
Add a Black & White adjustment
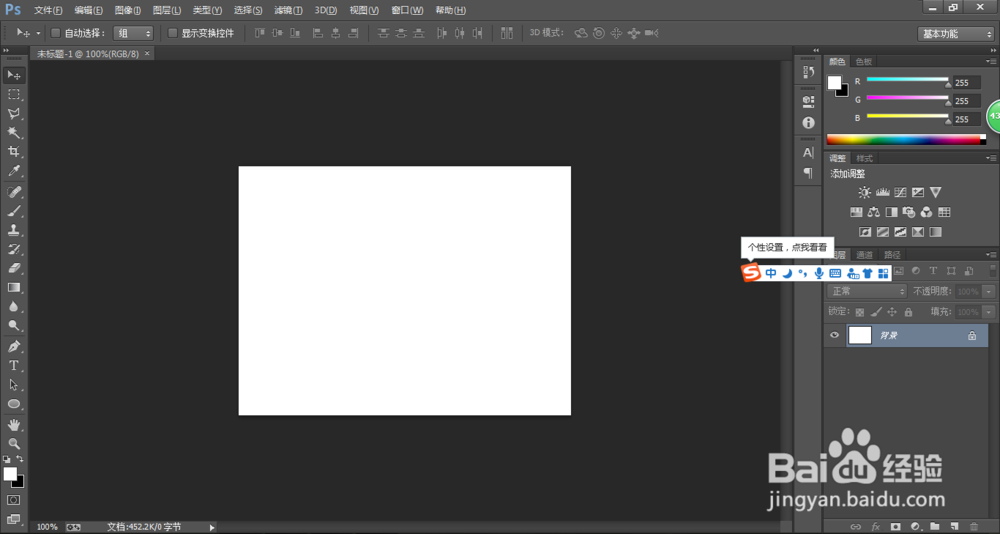pos(891,212)
